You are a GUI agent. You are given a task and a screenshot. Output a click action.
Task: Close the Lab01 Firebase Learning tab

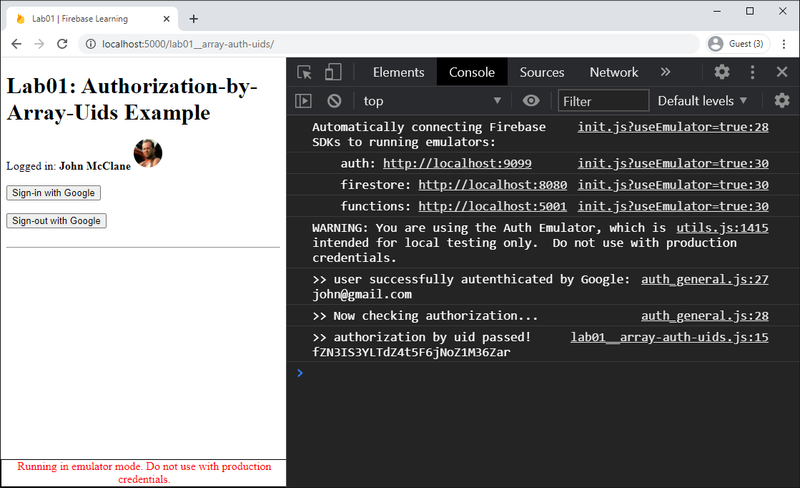(166, 19)
